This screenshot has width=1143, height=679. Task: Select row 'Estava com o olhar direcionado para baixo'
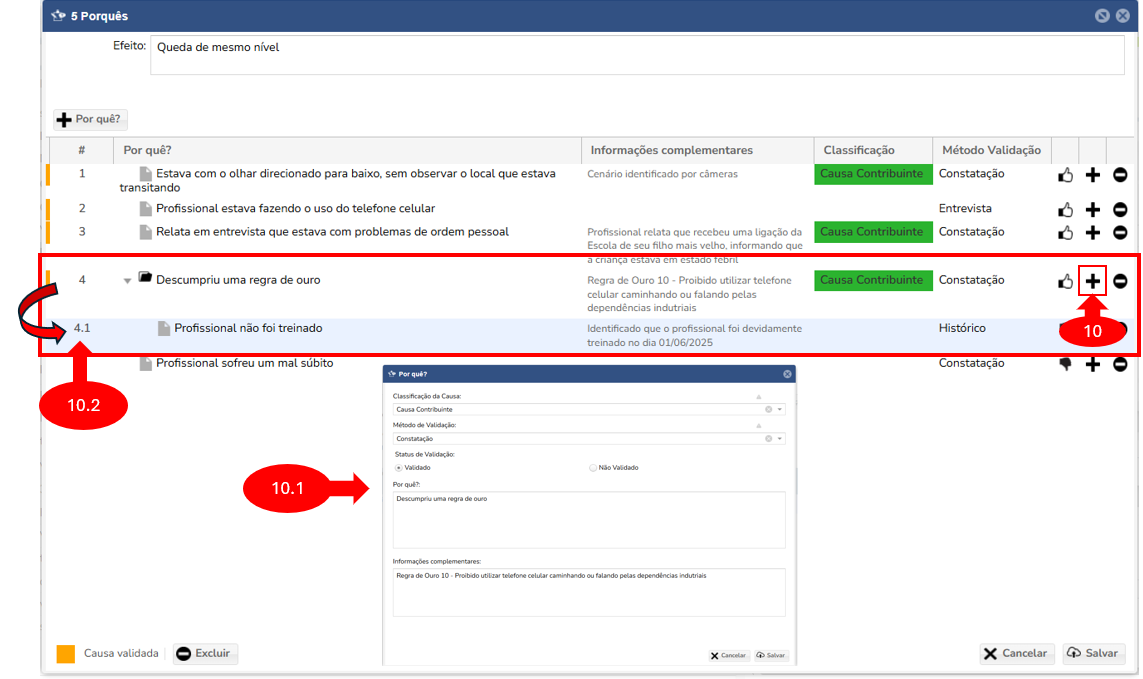click(590, 180)
